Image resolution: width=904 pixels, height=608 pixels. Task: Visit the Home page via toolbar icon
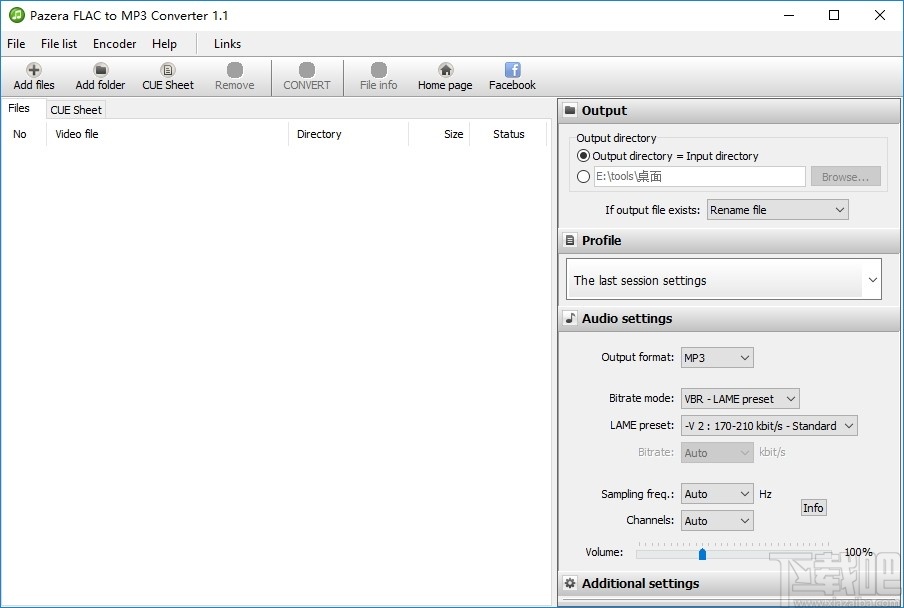[444, 75]
